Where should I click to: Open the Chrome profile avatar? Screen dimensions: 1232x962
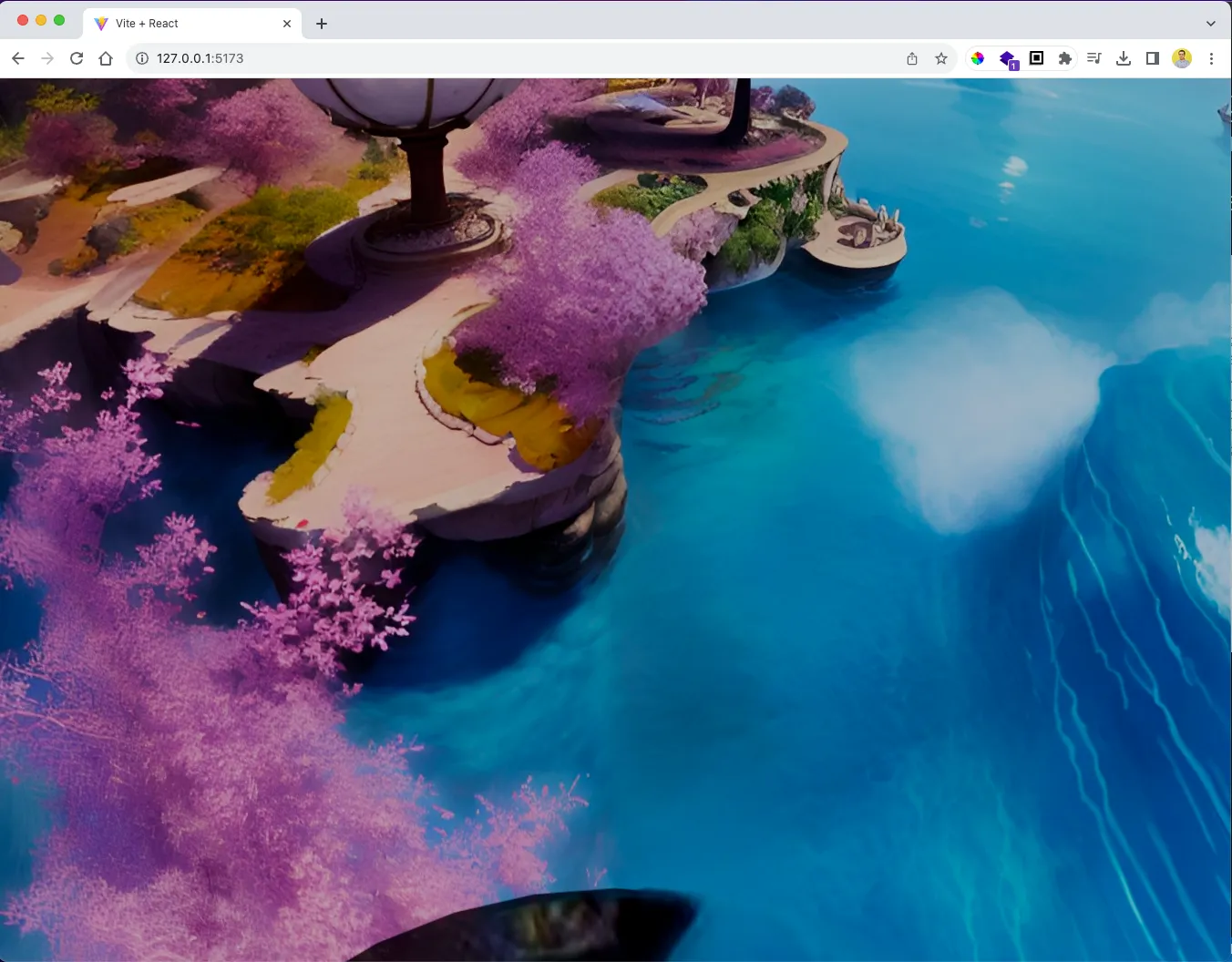[x=1182, y=58]
